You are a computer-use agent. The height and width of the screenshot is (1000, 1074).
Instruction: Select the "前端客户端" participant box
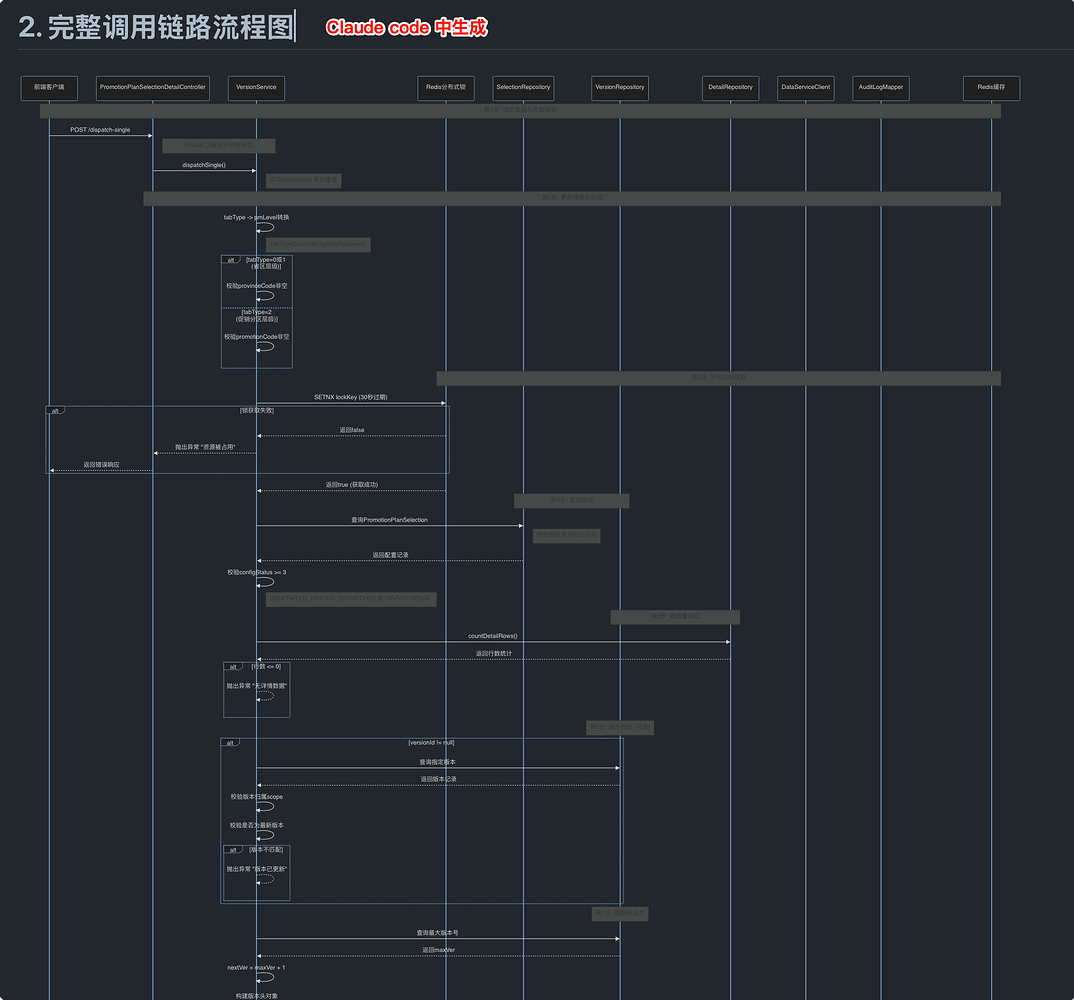[49, 88]
